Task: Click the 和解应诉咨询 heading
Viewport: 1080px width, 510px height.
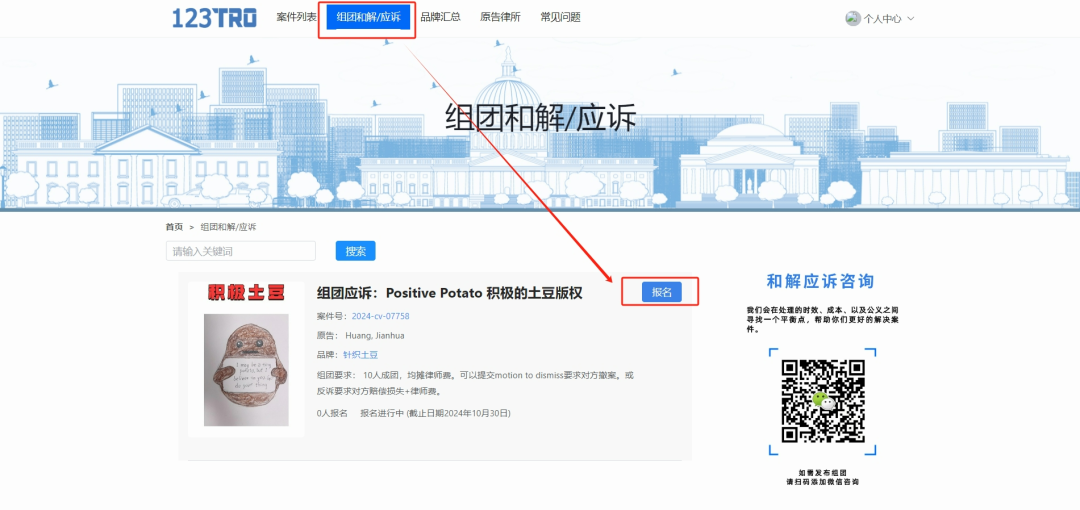Action: (x=821, y=281)
